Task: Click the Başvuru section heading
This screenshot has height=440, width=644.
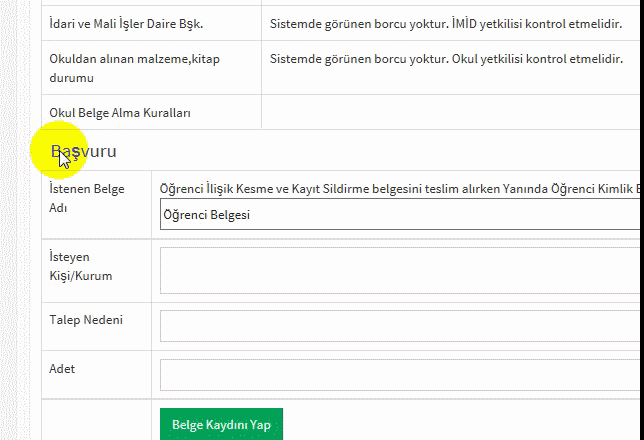Action: (x=84, y=151)
